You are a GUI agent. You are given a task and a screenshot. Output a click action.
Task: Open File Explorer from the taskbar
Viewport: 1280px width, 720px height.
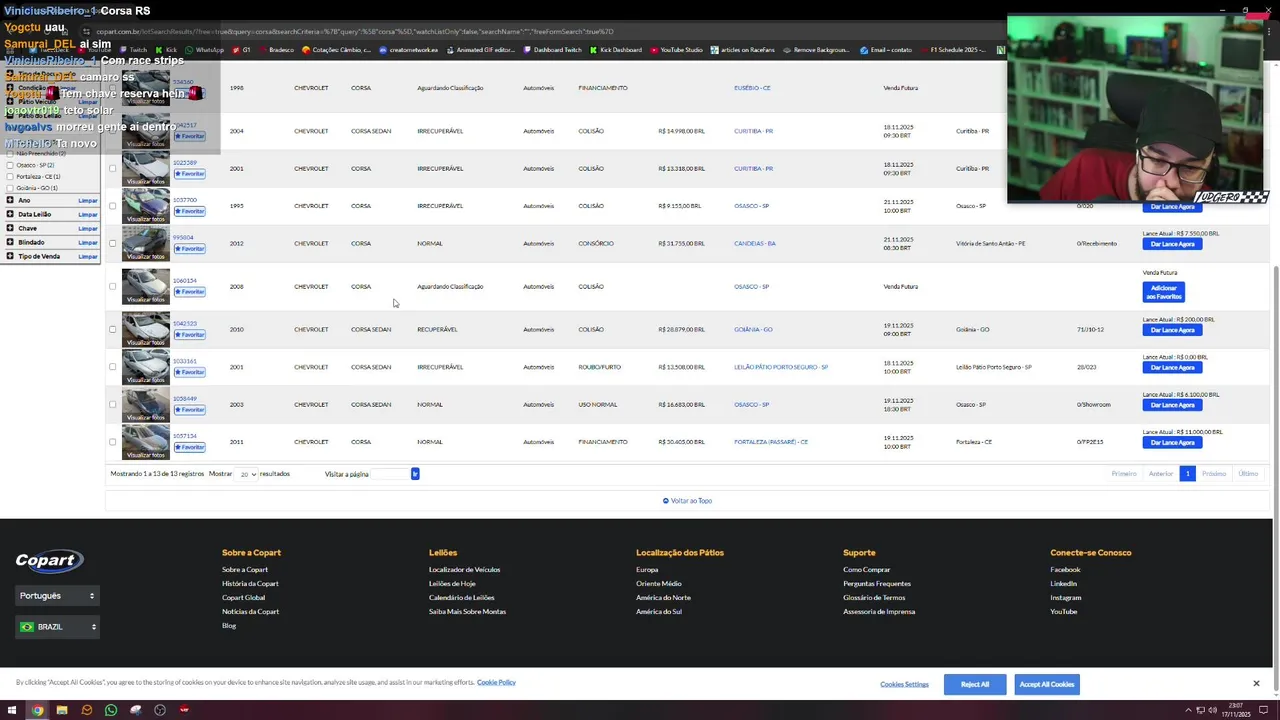61,710
